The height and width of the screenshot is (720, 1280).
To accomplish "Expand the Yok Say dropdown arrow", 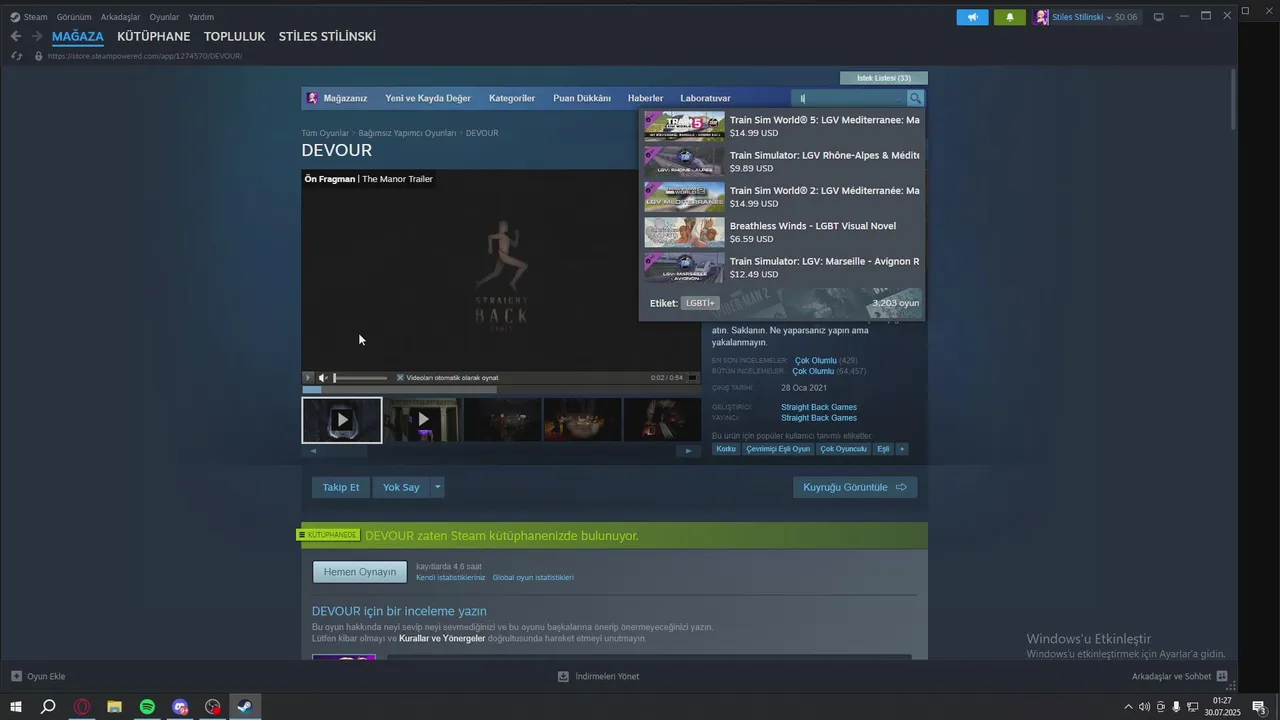I will coord(437,487).
